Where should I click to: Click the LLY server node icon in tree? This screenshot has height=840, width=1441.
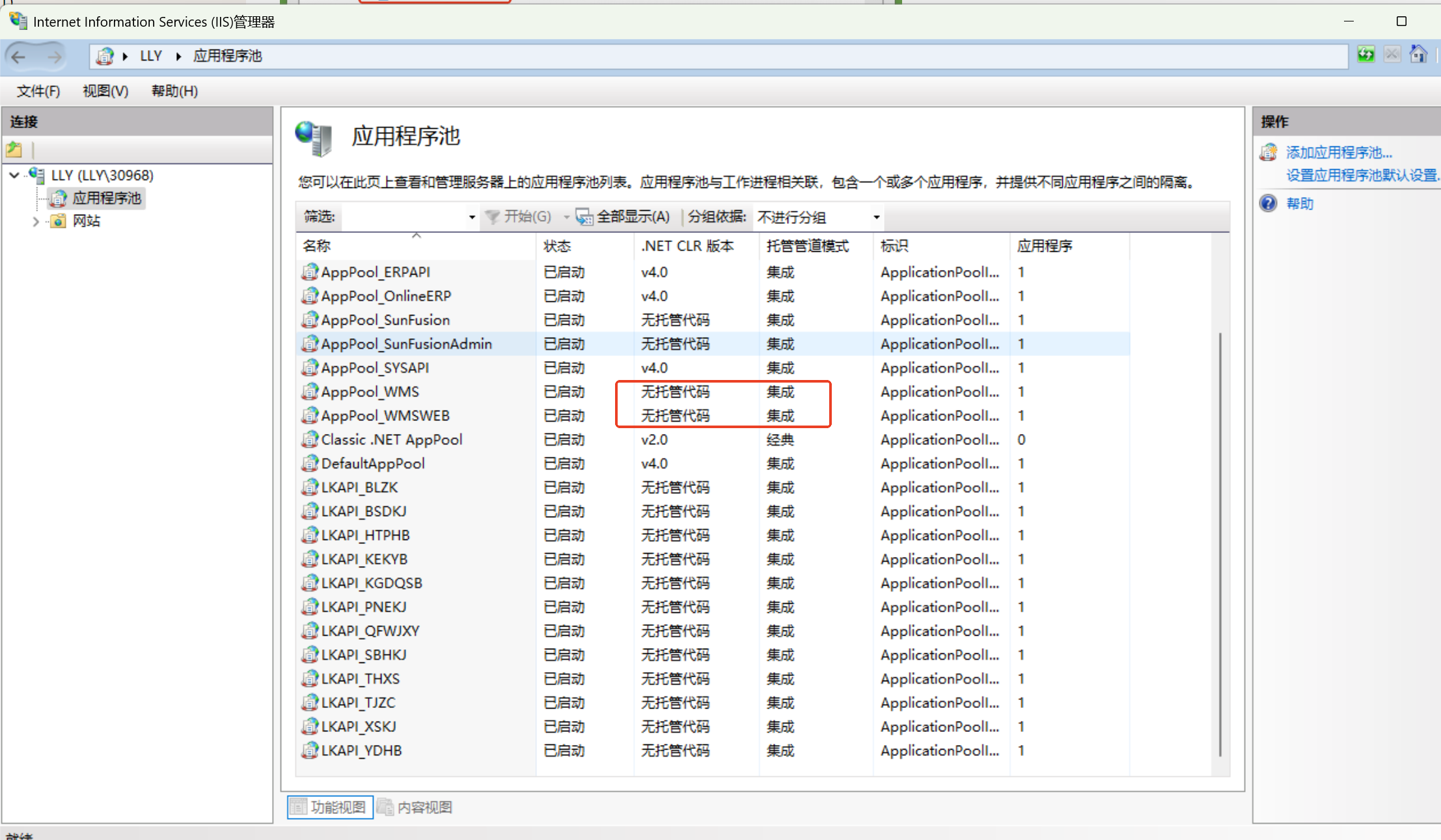click(x=36, y=174)
